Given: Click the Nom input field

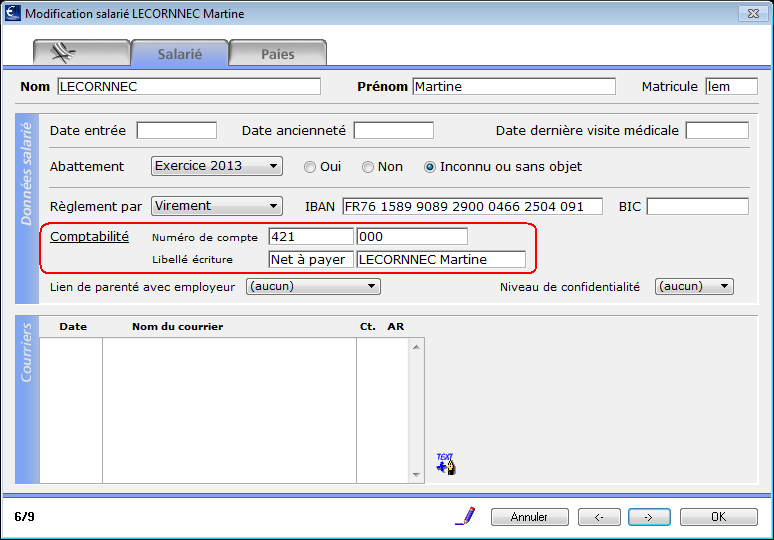Looking at the screenshot, I should tap(189, 86).
